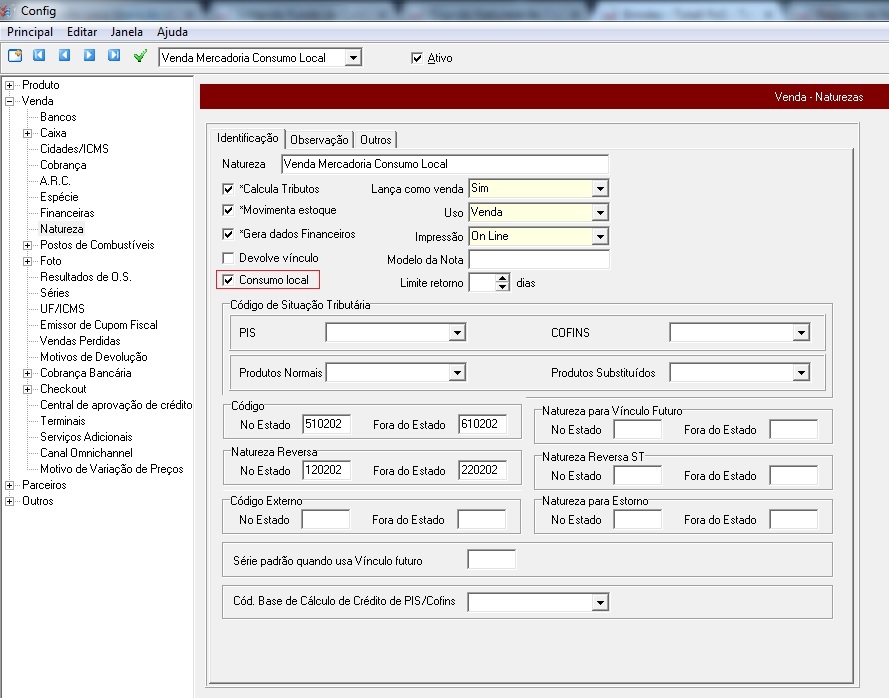This screenshot has height=698, width=889.
Task: Click the Config application icon in title bar
Action: 7,10
